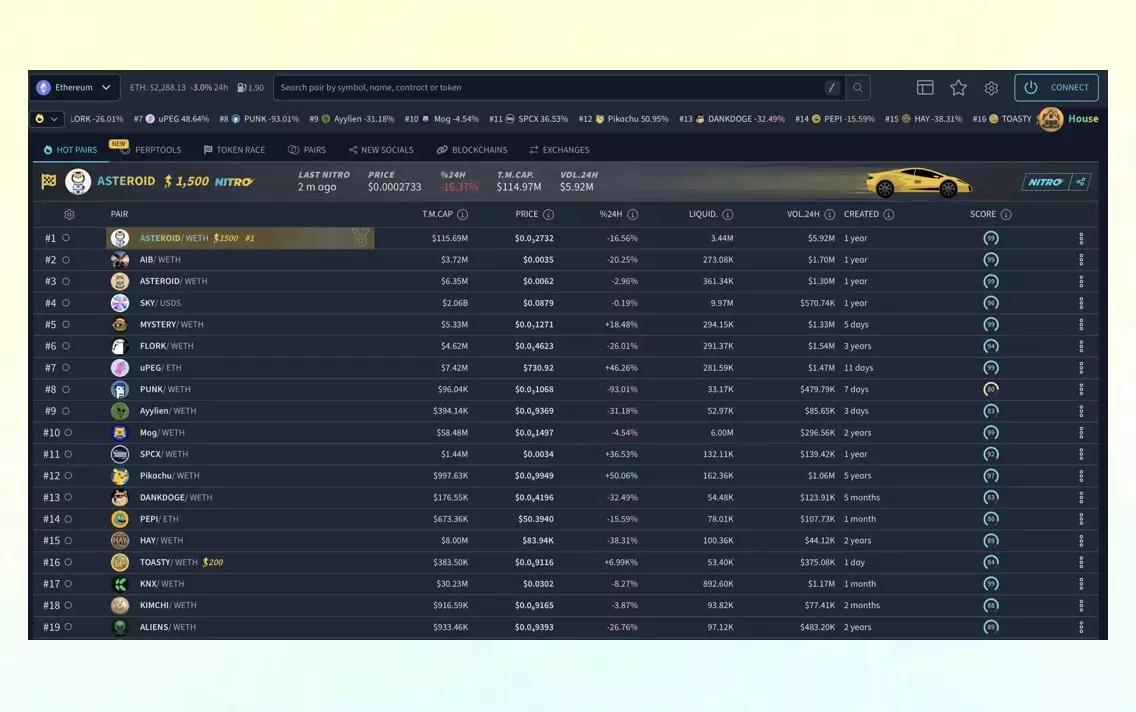This screenshot has height=712, width=1136.
Task: Click the gas price indicator 1.90
Action: pyautogui.click(x=251, y=88)
